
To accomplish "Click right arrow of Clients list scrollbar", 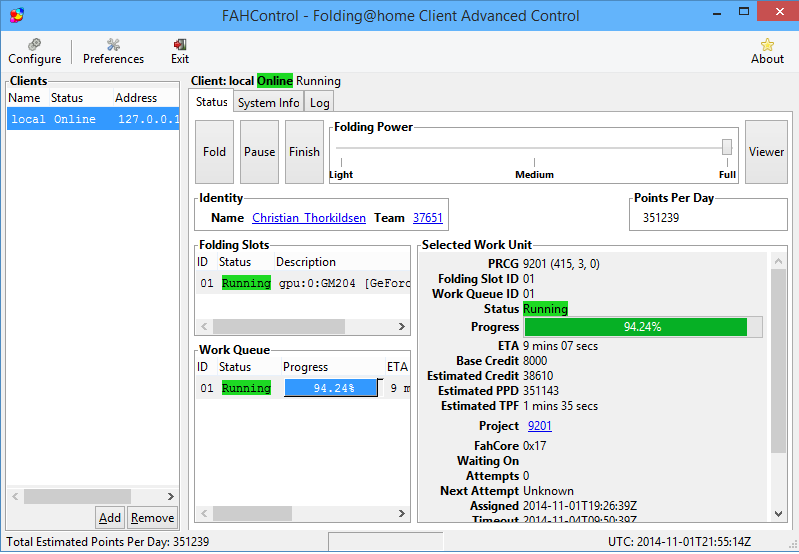I will coord(171,496).
